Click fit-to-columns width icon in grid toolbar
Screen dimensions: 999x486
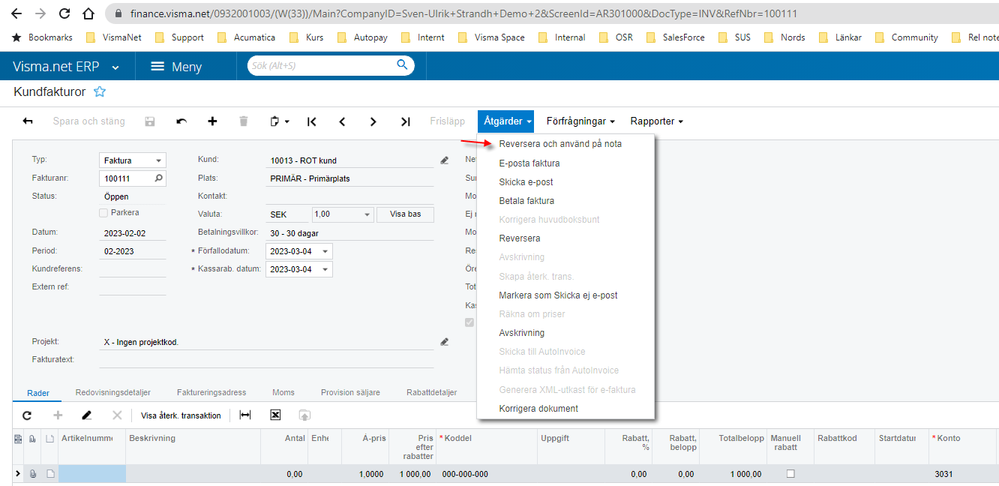pos(245,415)
